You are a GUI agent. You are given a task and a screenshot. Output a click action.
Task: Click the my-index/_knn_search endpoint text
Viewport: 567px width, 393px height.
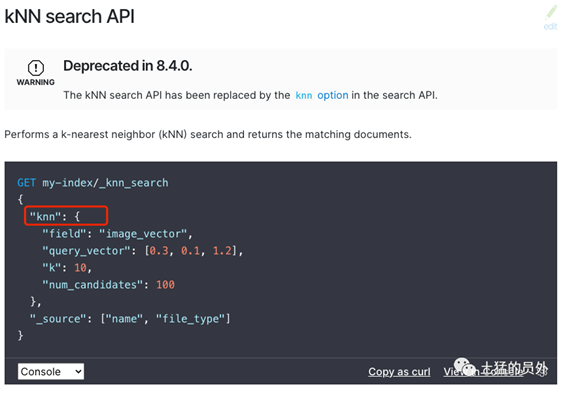[105, 183]
